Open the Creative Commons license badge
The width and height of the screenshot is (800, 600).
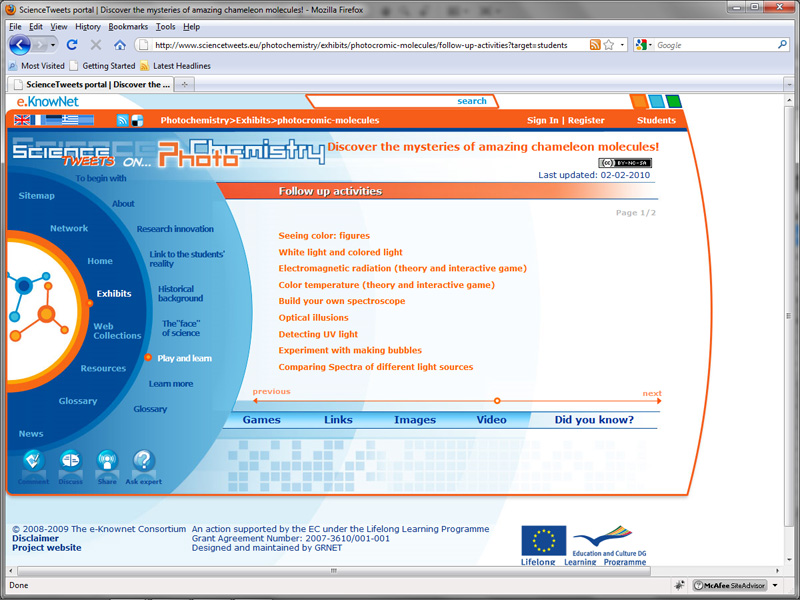tap(625, 163)
